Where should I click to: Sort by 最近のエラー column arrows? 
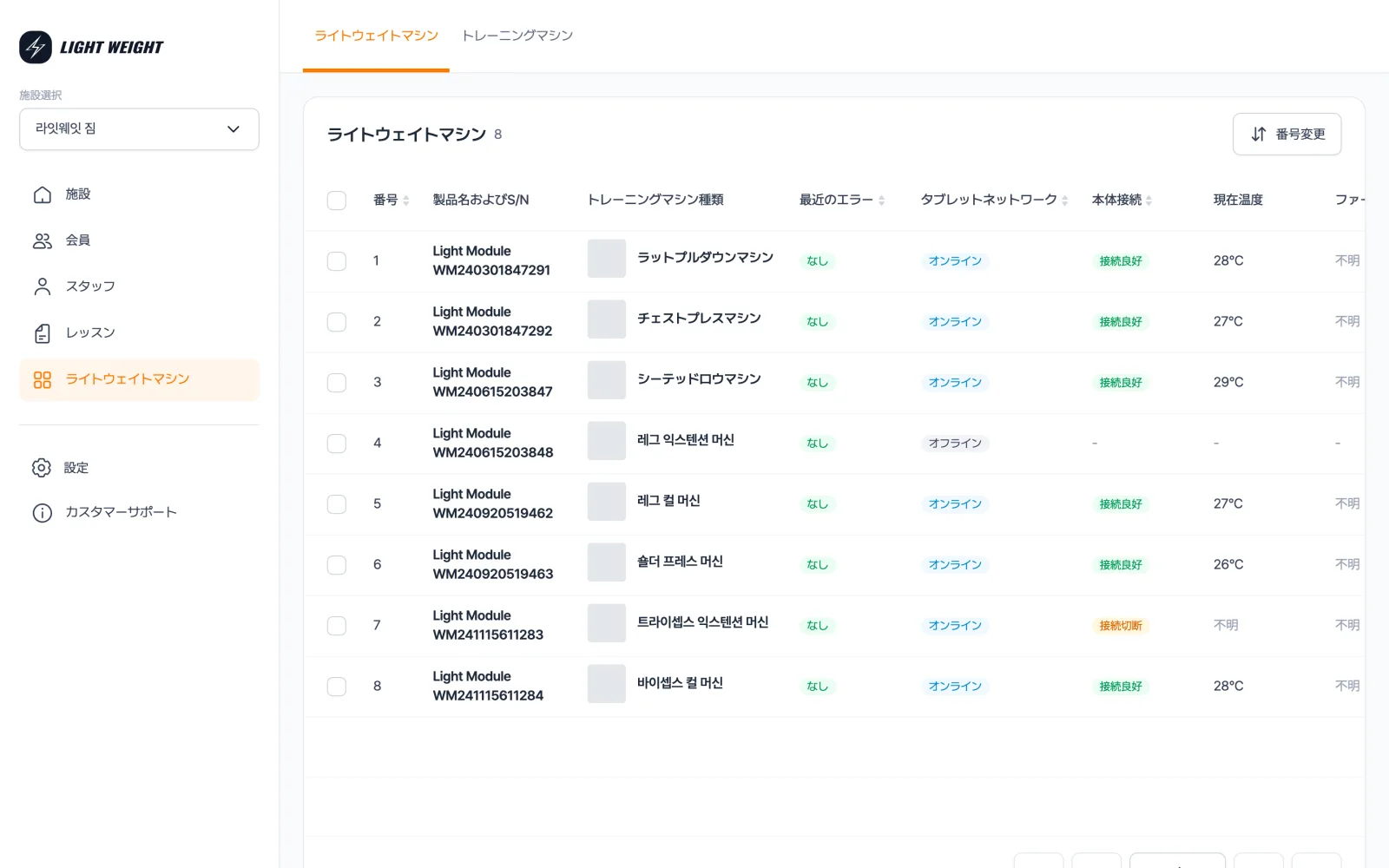pos(882,201)
